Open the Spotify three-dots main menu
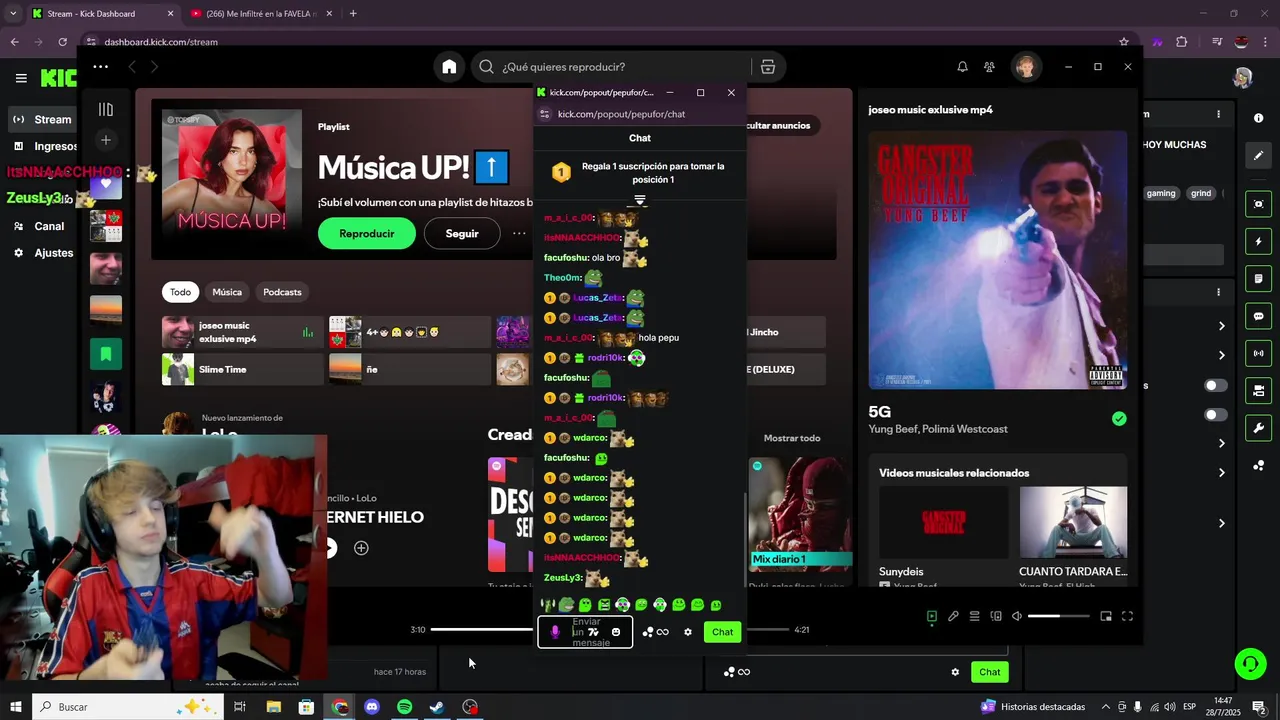This screenshot has height=720, width=1280. (x=100, y=67)
